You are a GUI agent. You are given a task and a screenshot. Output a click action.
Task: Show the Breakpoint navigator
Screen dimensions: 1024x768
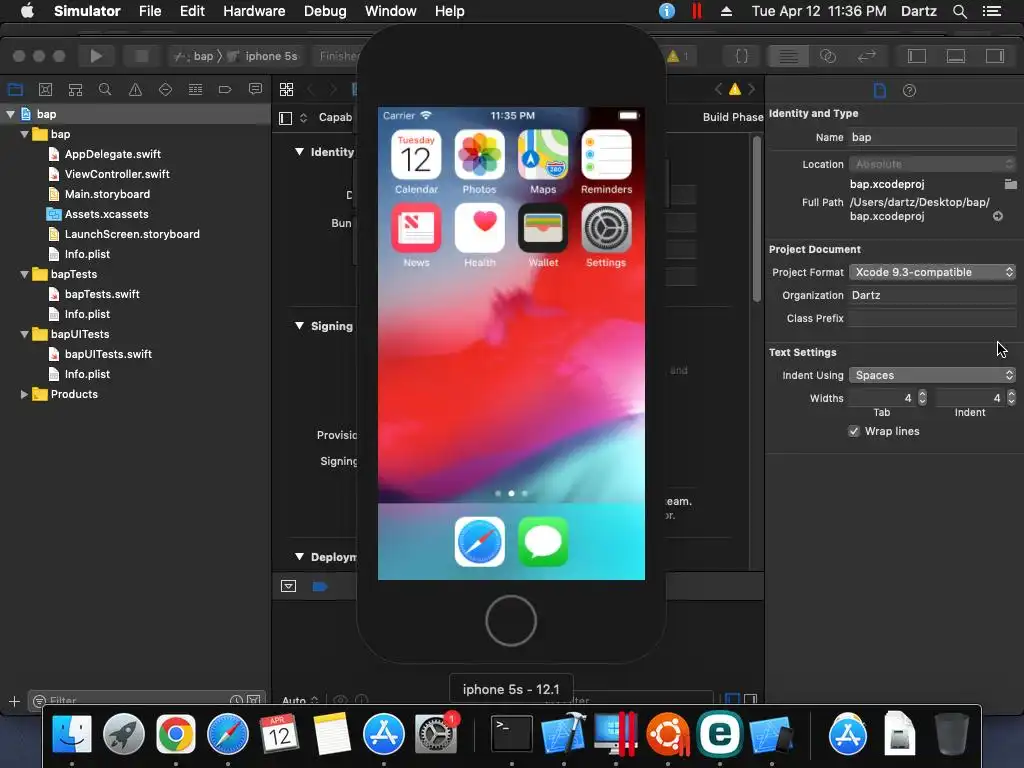click(225, 89)
